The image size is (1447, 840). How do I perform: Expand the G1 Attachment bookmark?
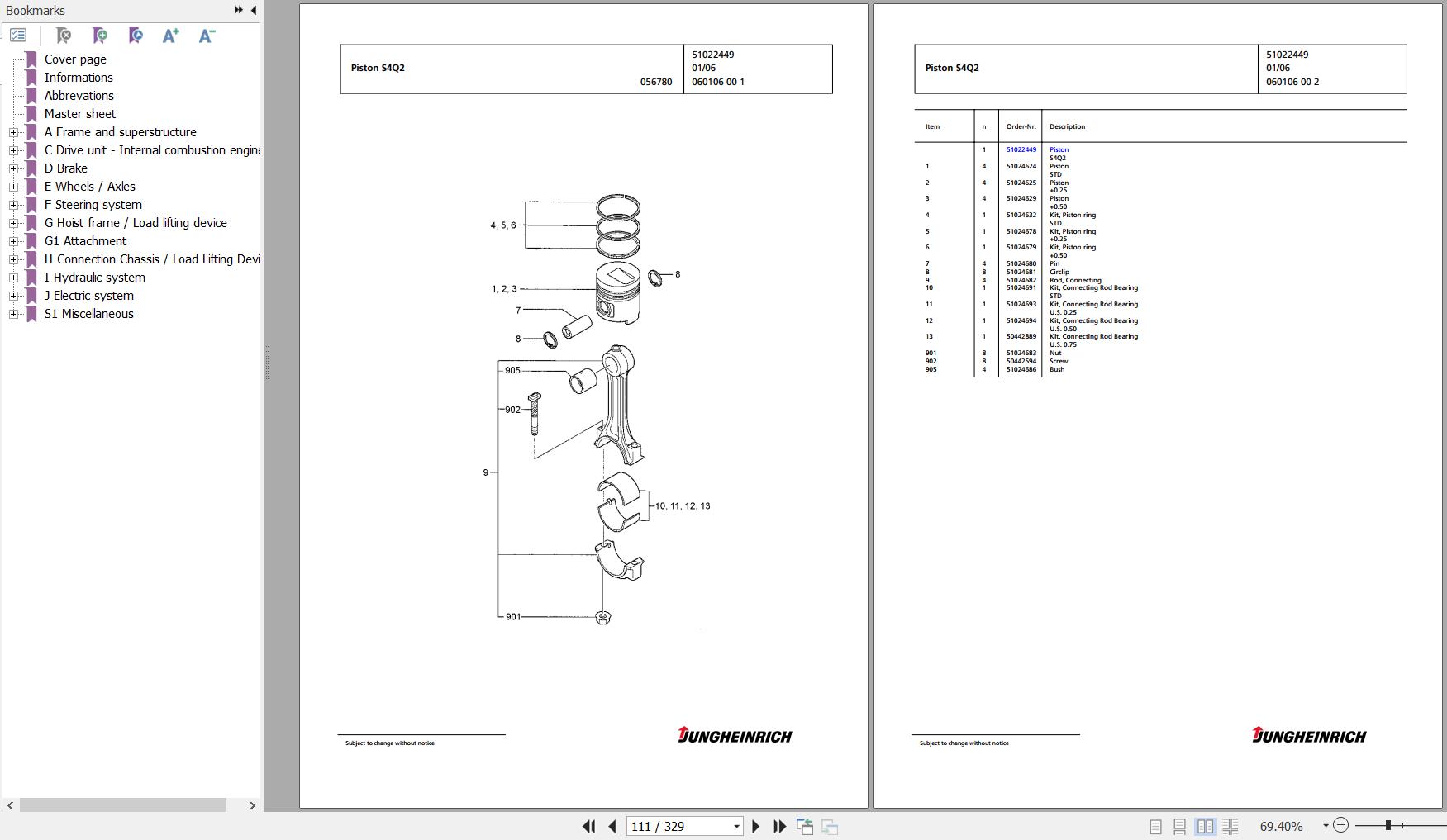[x=13, y=241]
